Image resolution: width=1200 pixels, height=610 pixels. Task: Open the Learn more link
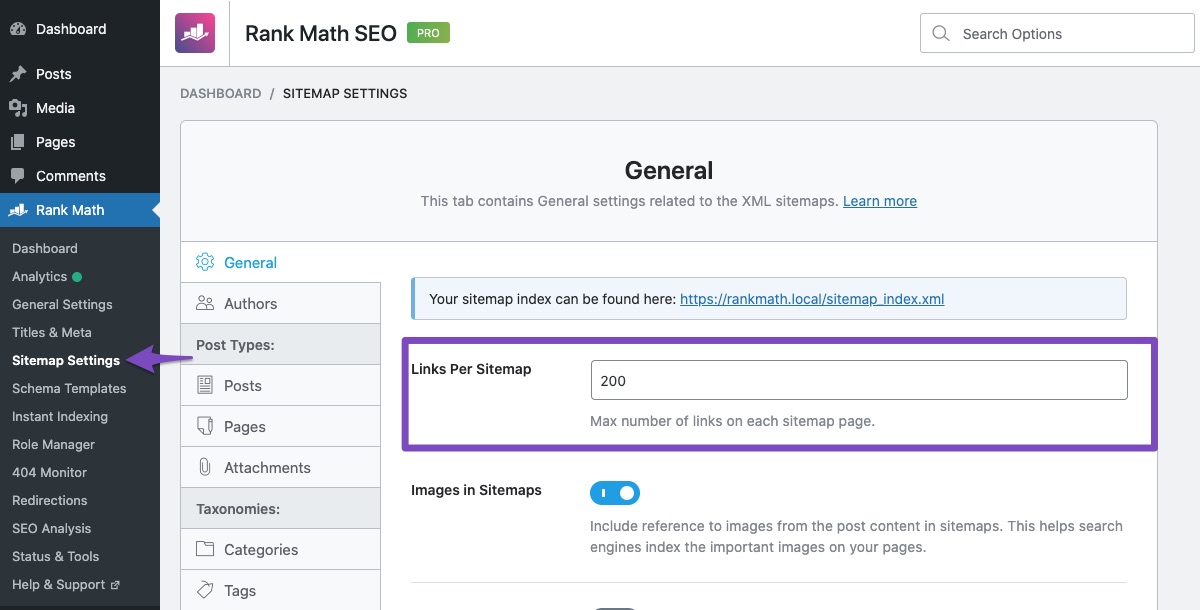point(879,201)
